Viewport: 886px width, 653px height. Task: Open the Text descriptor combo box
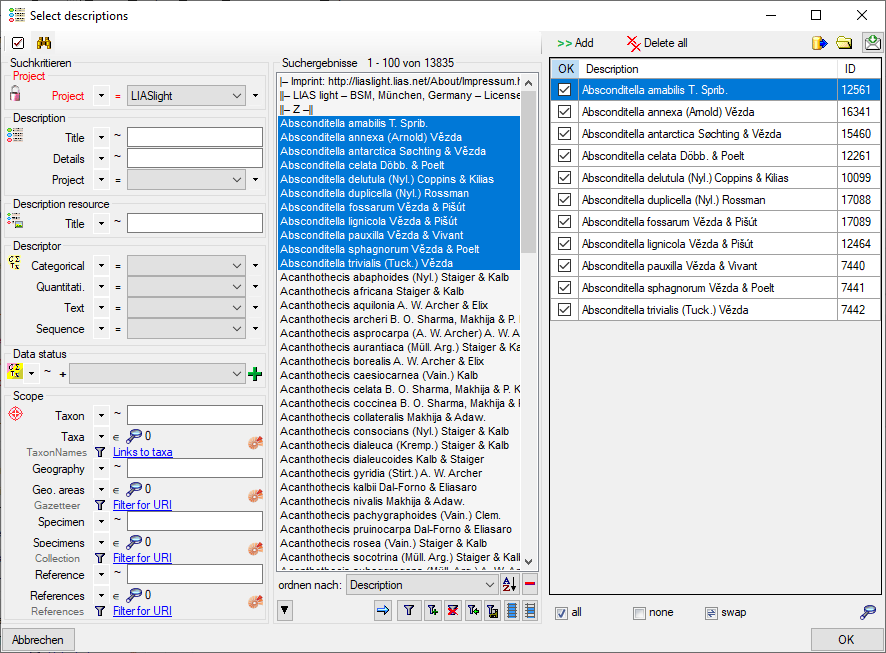tap(186, 308)
